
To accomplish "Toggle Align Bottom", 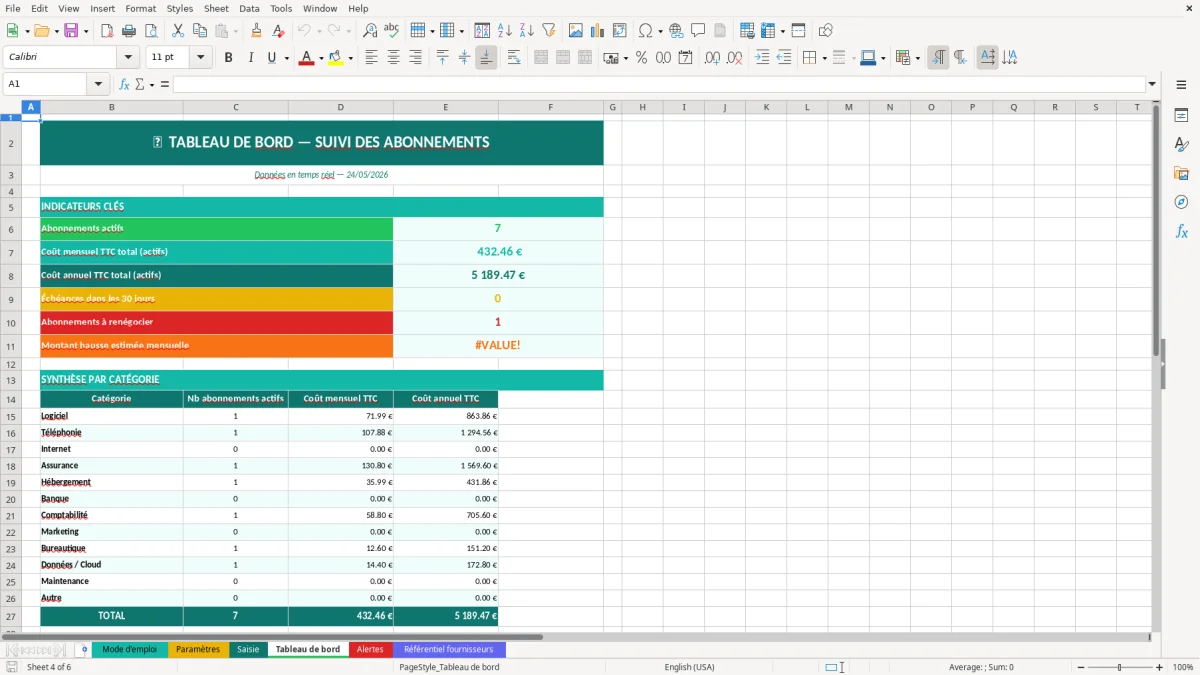I will click(486, 58).
